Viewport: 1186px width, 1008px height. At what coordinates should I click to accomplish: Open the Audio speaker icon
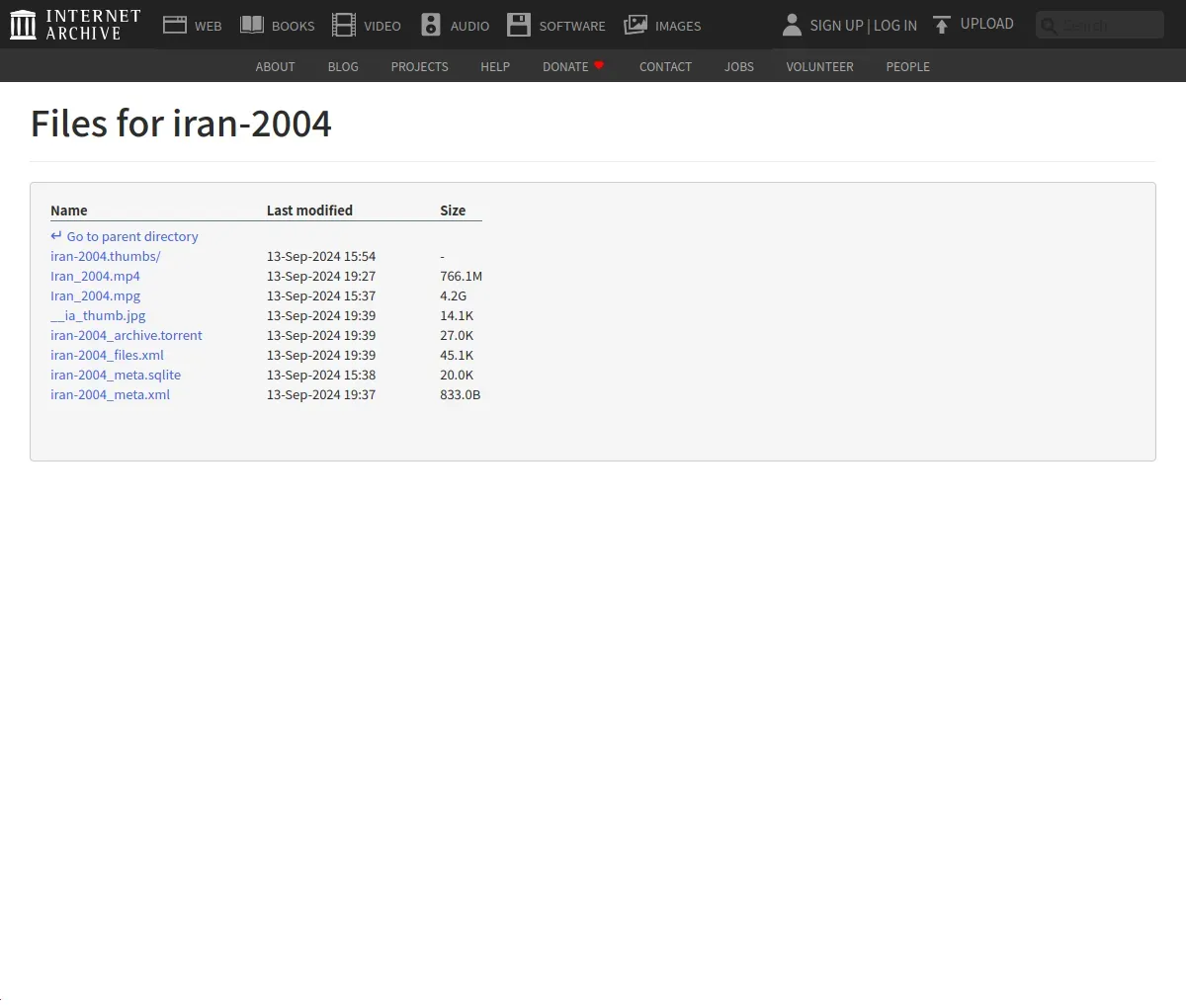tap(431, 25)
